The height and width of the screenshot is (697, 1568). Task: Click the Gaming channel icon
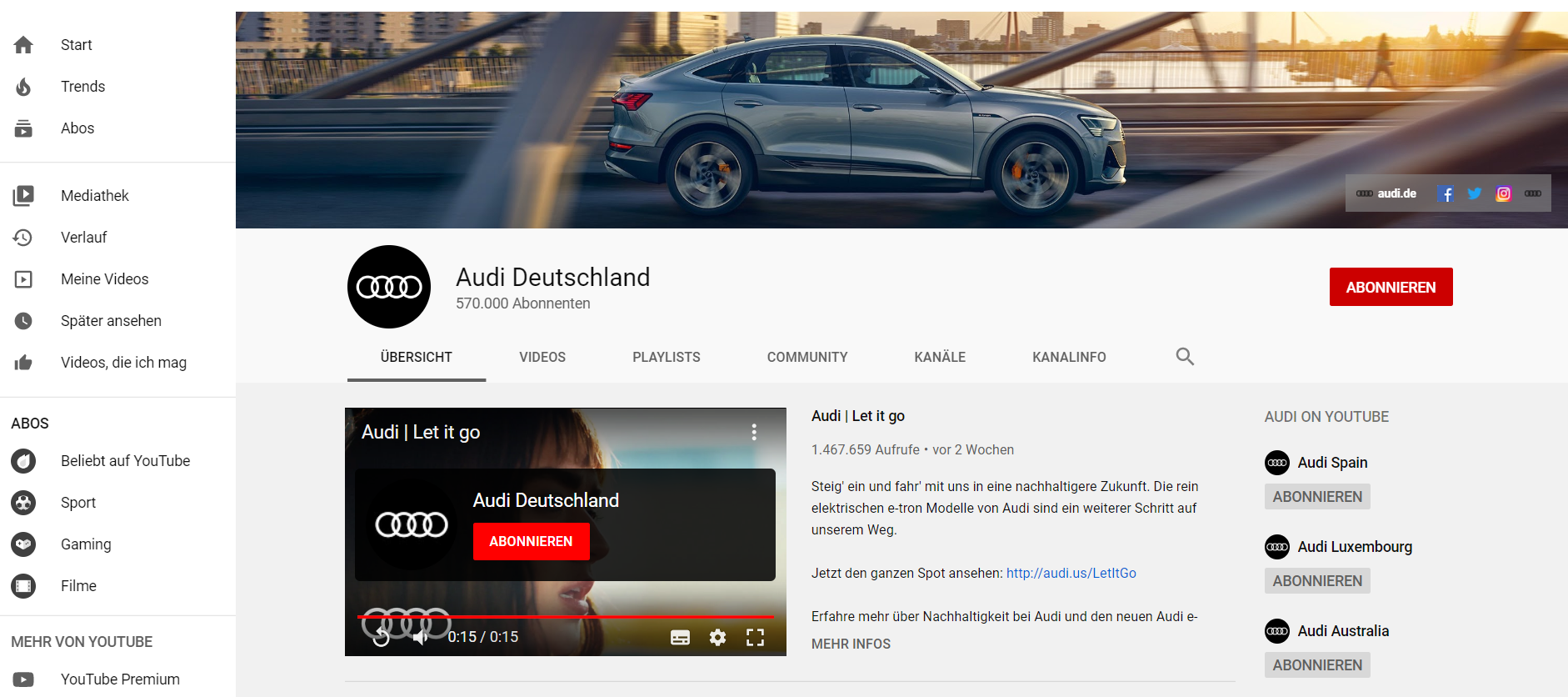23,544
